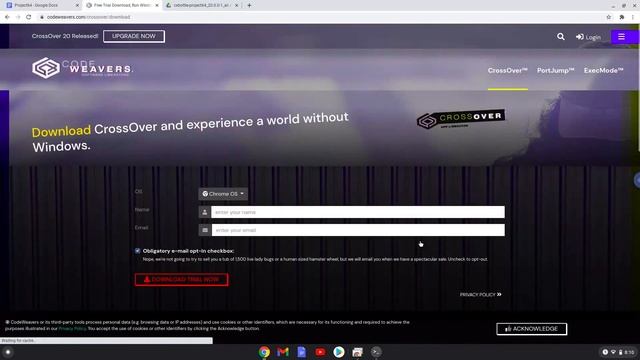Image resolution: width=640 pixels, height=360 pixels.
Task: Click the envelope icon beside email field
Action: pyautogui.click(x=205, y=230)
